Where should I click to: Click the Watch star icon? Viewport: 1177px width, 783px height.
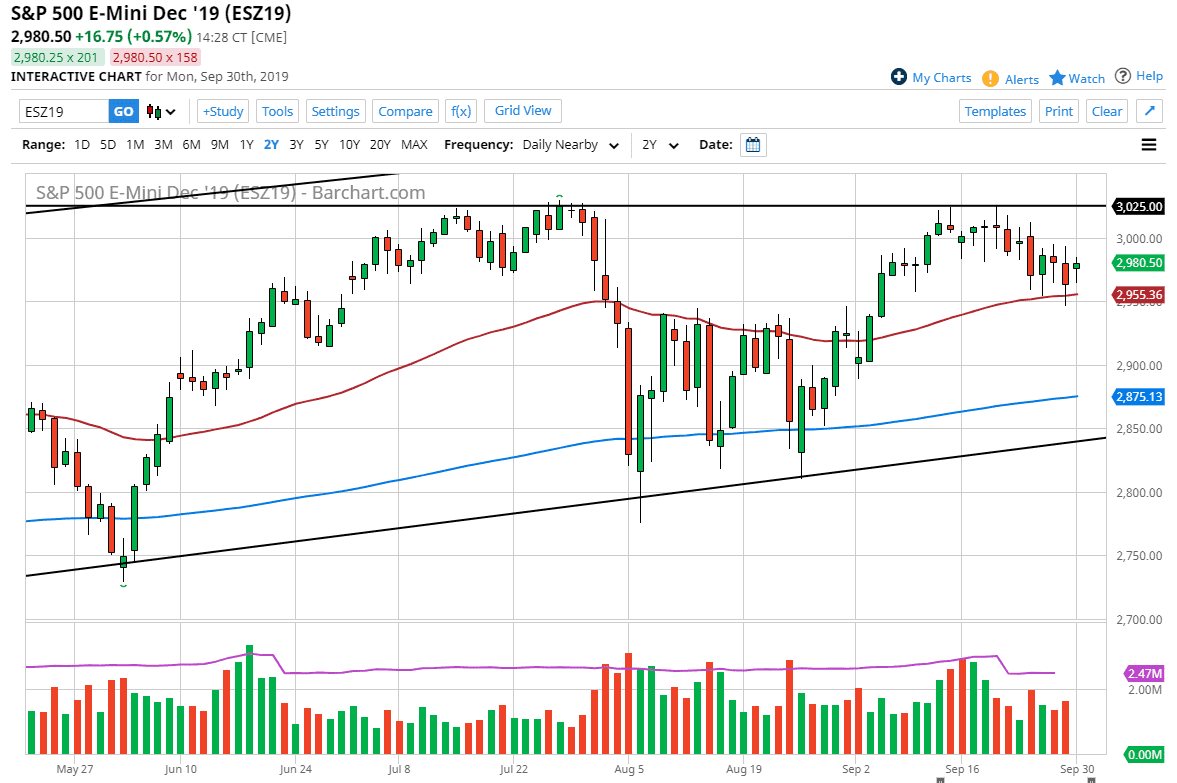(x=1057, y=77)
